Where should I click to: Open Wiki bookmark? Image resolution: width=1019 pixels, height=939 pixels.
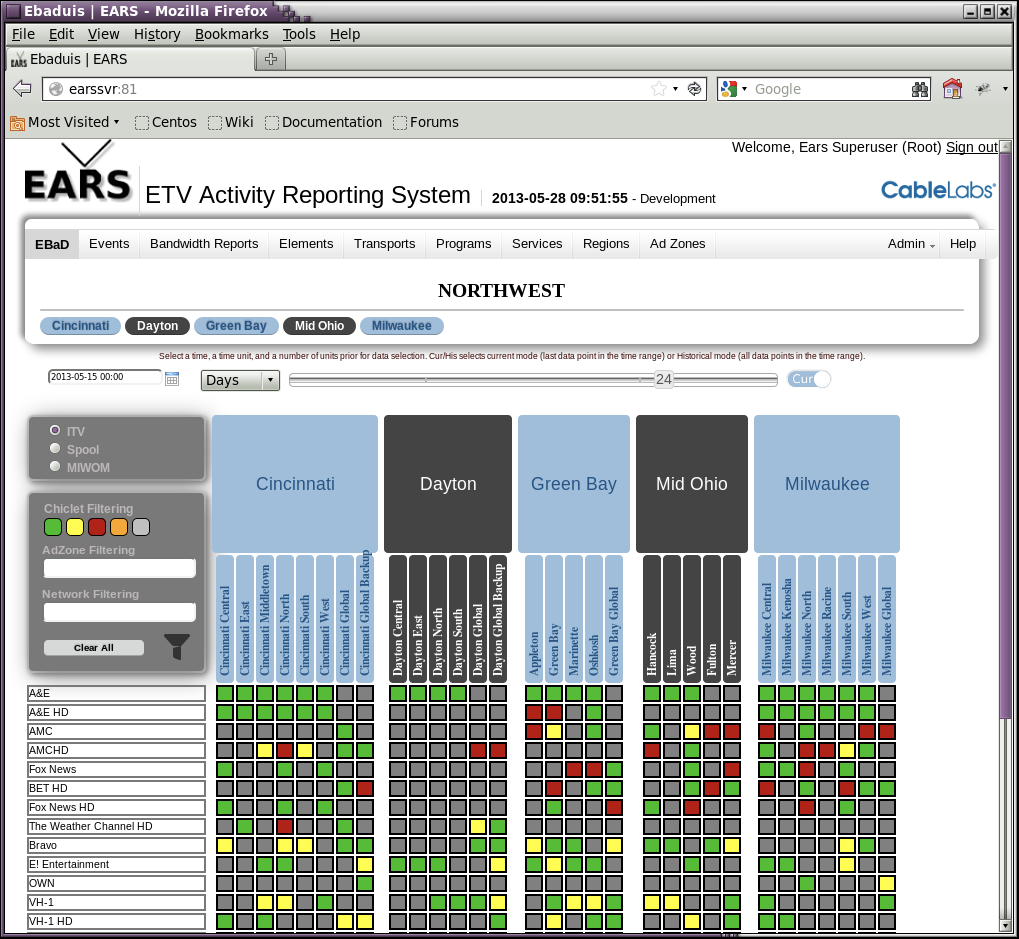click(x=231, y=122)
